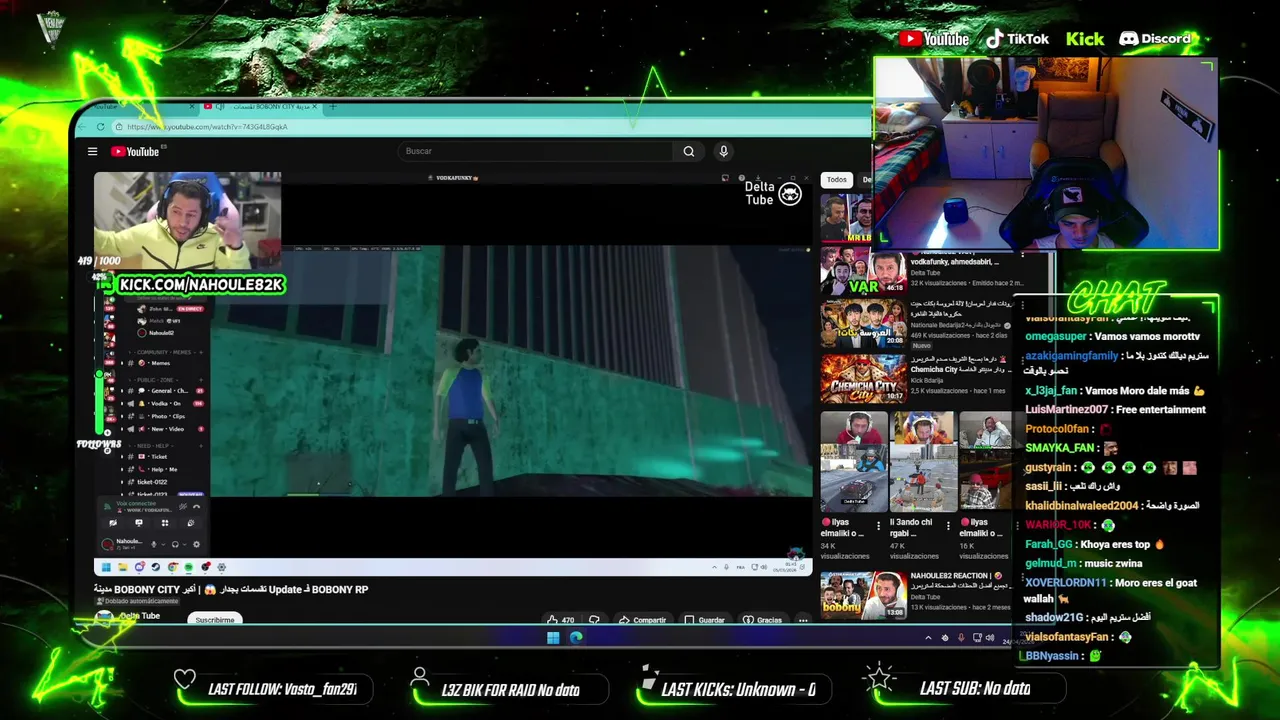Viewport: 1280px width, 720px height.
Task: Open Discord user settings gear icon
Action: click(196, 544)
